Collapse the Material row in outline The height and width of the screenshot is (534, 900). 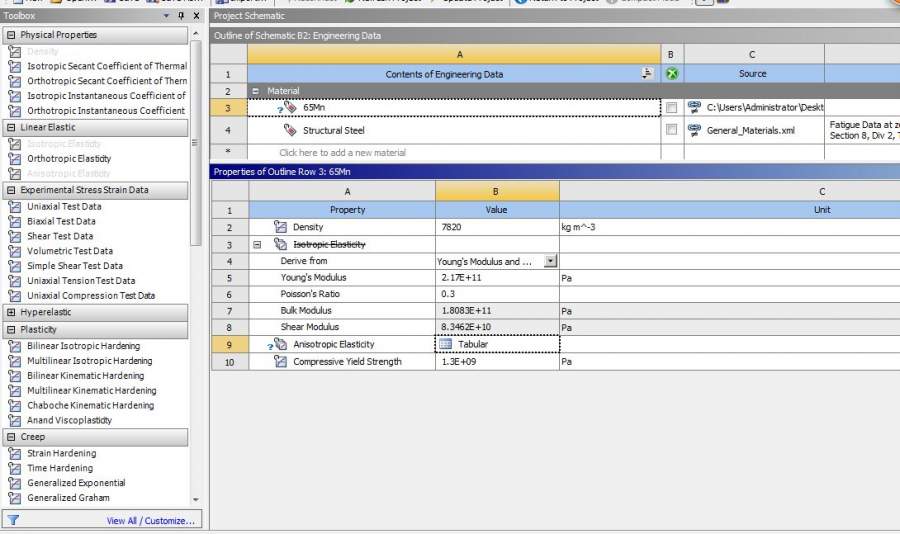(256, 91)
